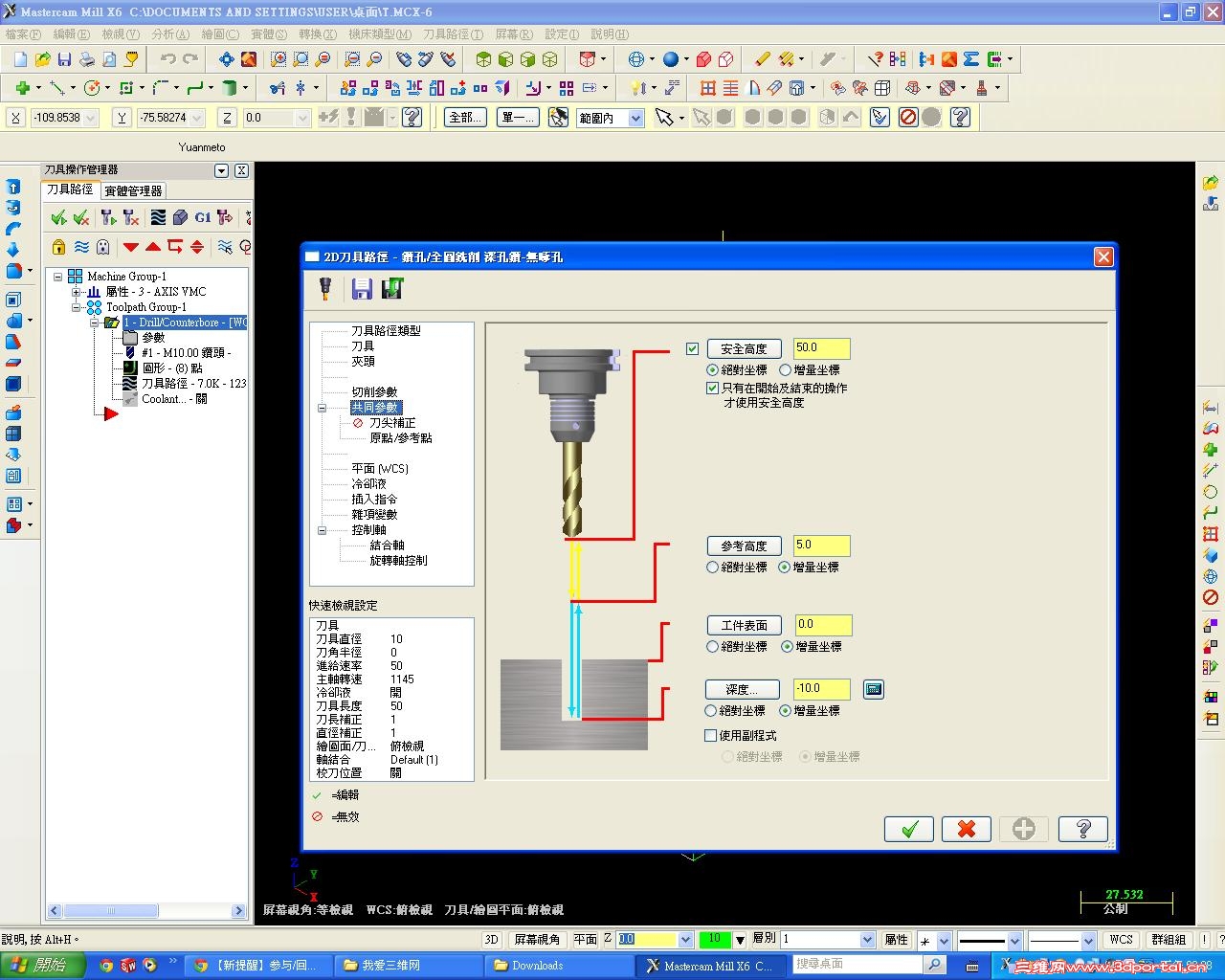Screen dimensions: 1225x980
Task: Click the green checkmark OK button in dialog
Action: (909, 829)
